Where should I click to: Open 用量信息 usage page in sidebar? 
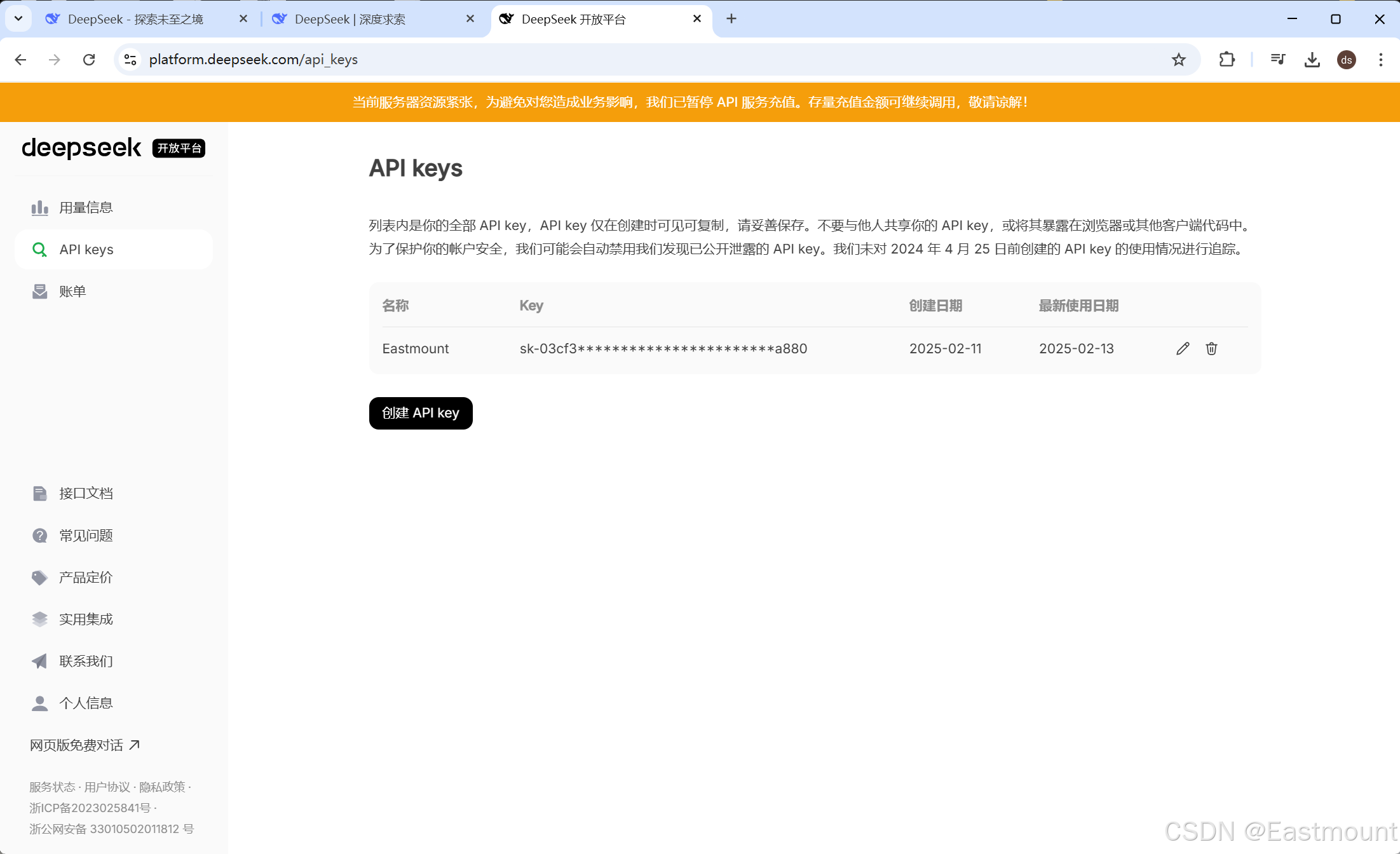(86, 208)
